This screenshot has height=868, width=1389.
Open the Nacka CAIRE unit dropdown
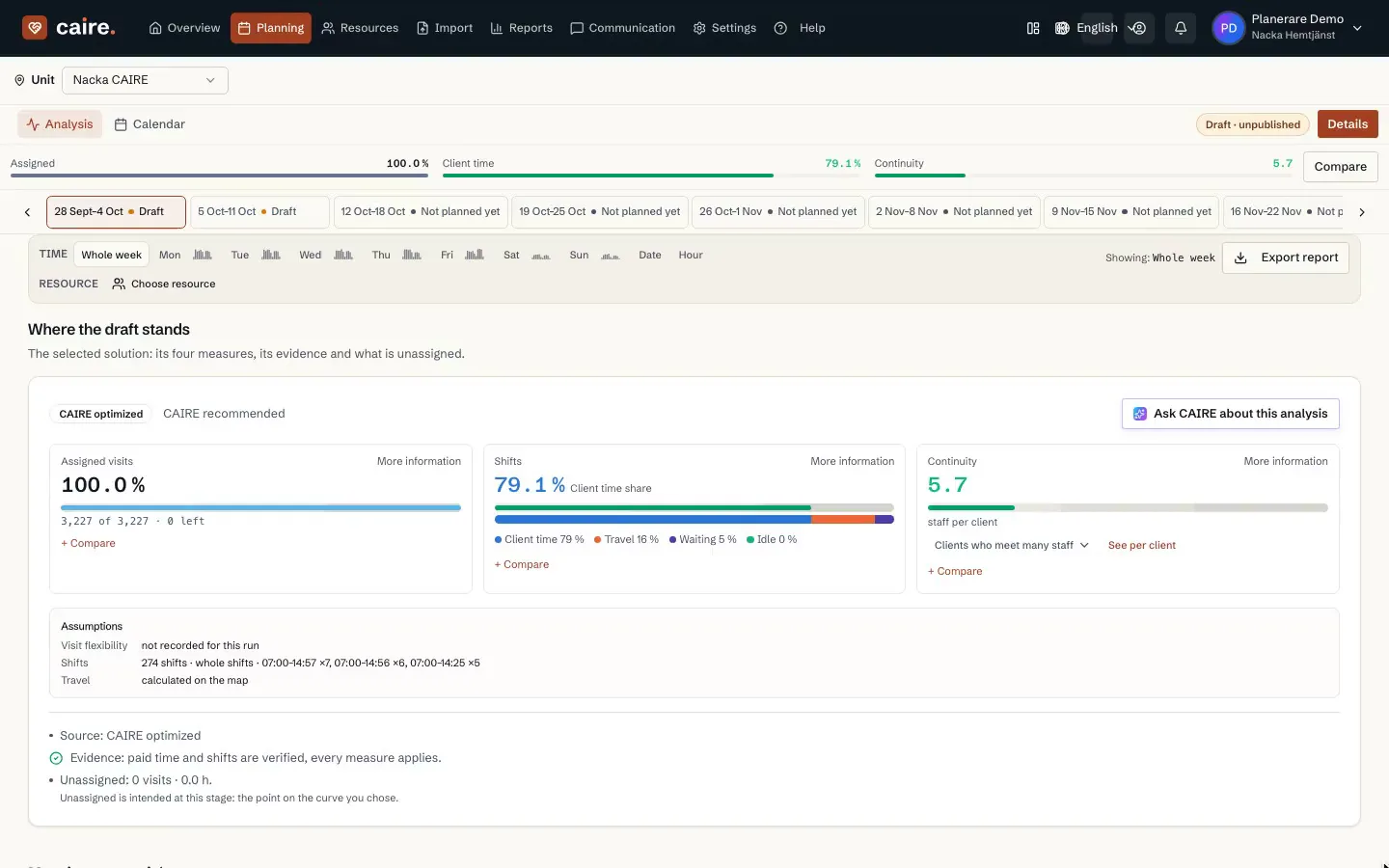(145, 80)
